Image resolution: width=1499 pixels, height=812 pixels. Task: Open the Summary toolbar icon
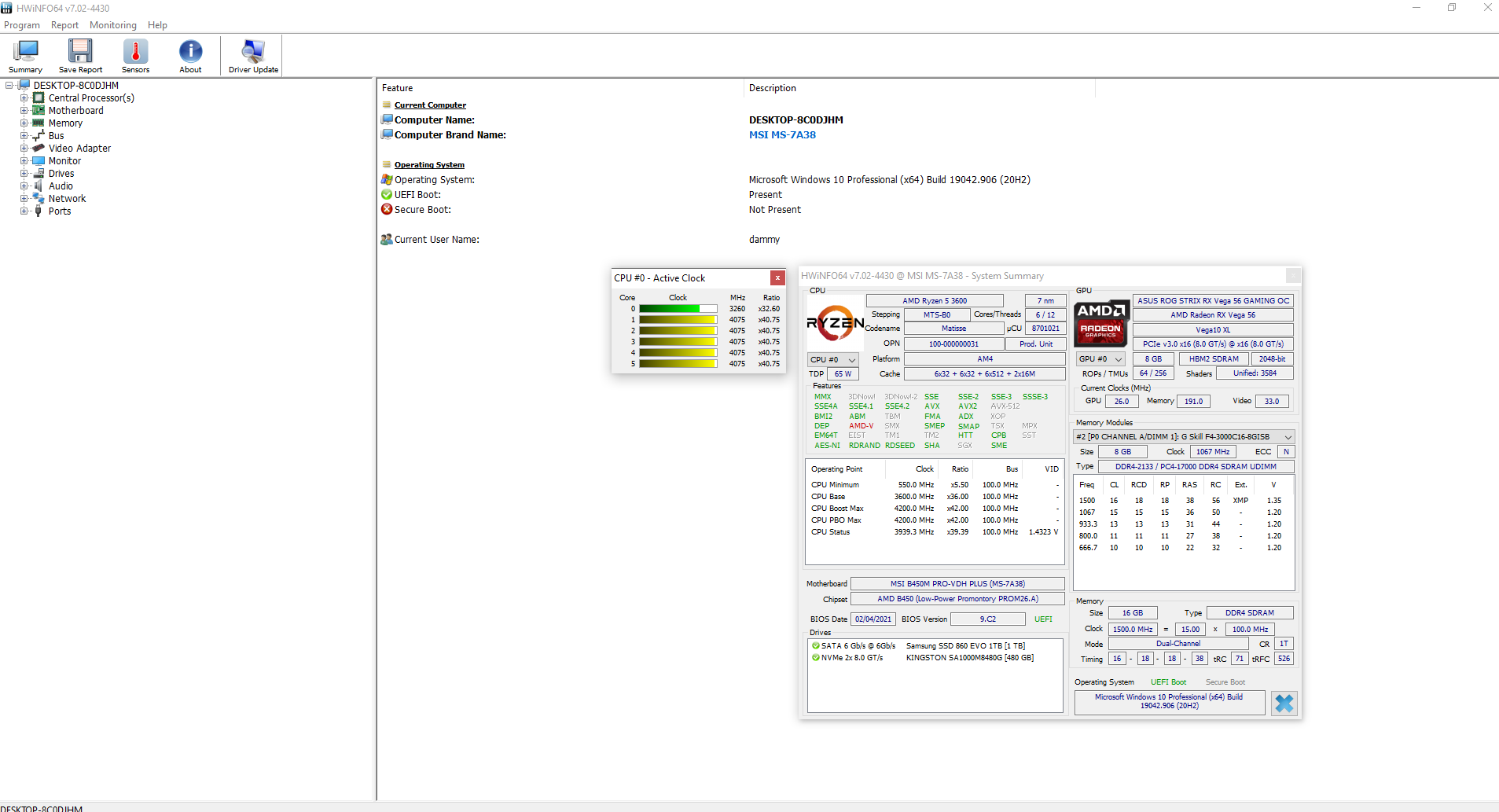25,51
